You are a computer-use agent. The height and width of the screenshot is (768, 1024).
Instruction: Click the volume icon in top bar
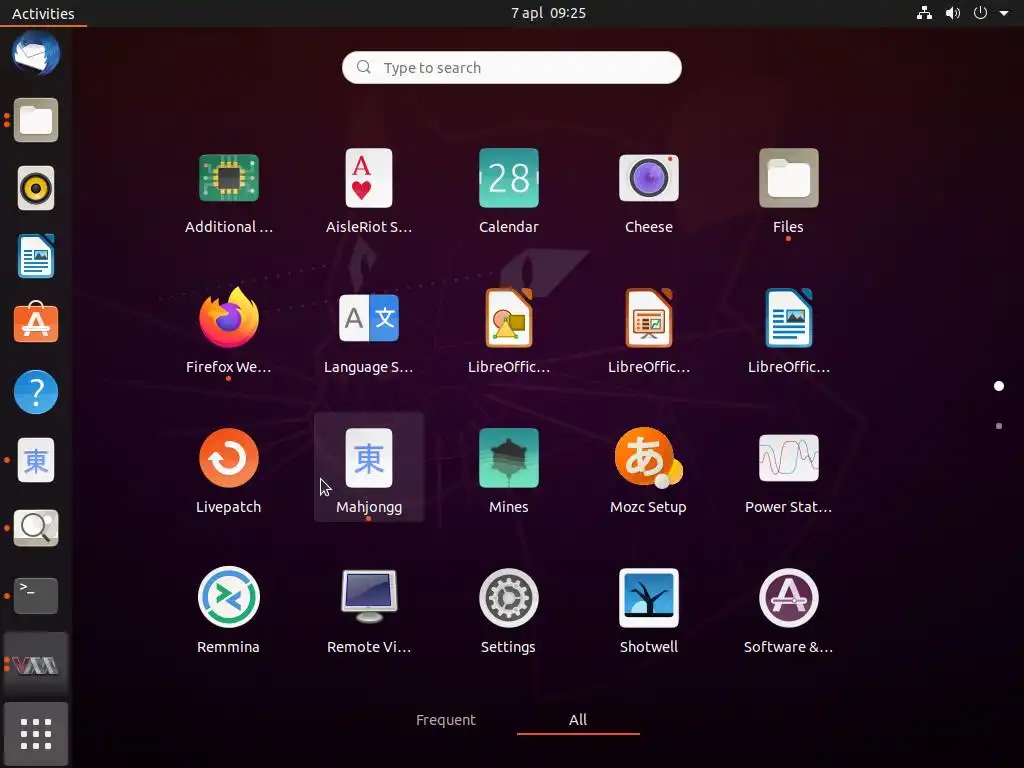[x=953, y=13]
